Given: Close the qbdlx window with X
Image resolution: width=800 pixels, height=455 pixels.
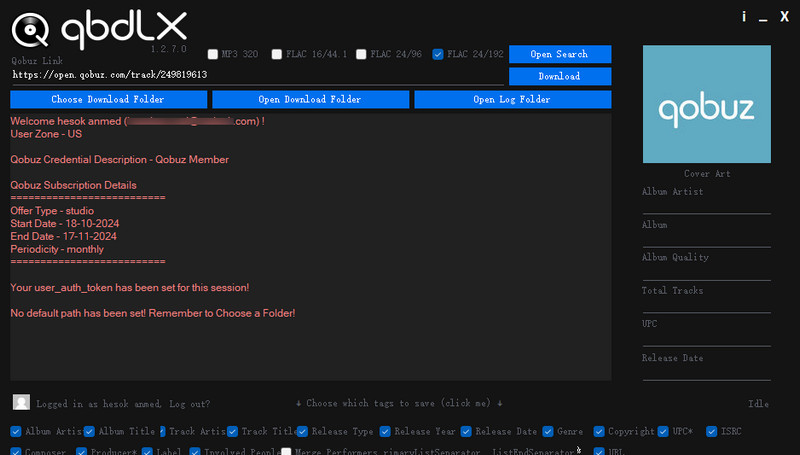Looking at the screenshot, I should [x=785, y=17].
